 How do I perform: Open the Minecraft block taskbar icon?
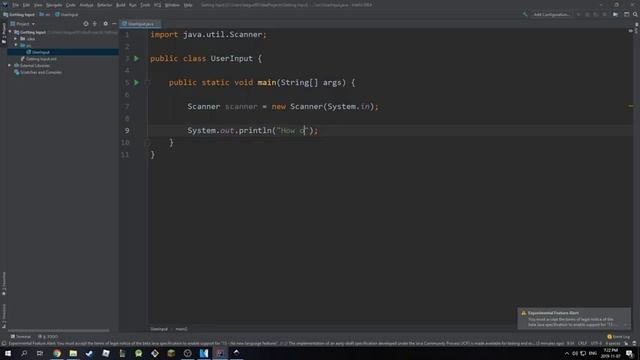(x=171, y=353)
